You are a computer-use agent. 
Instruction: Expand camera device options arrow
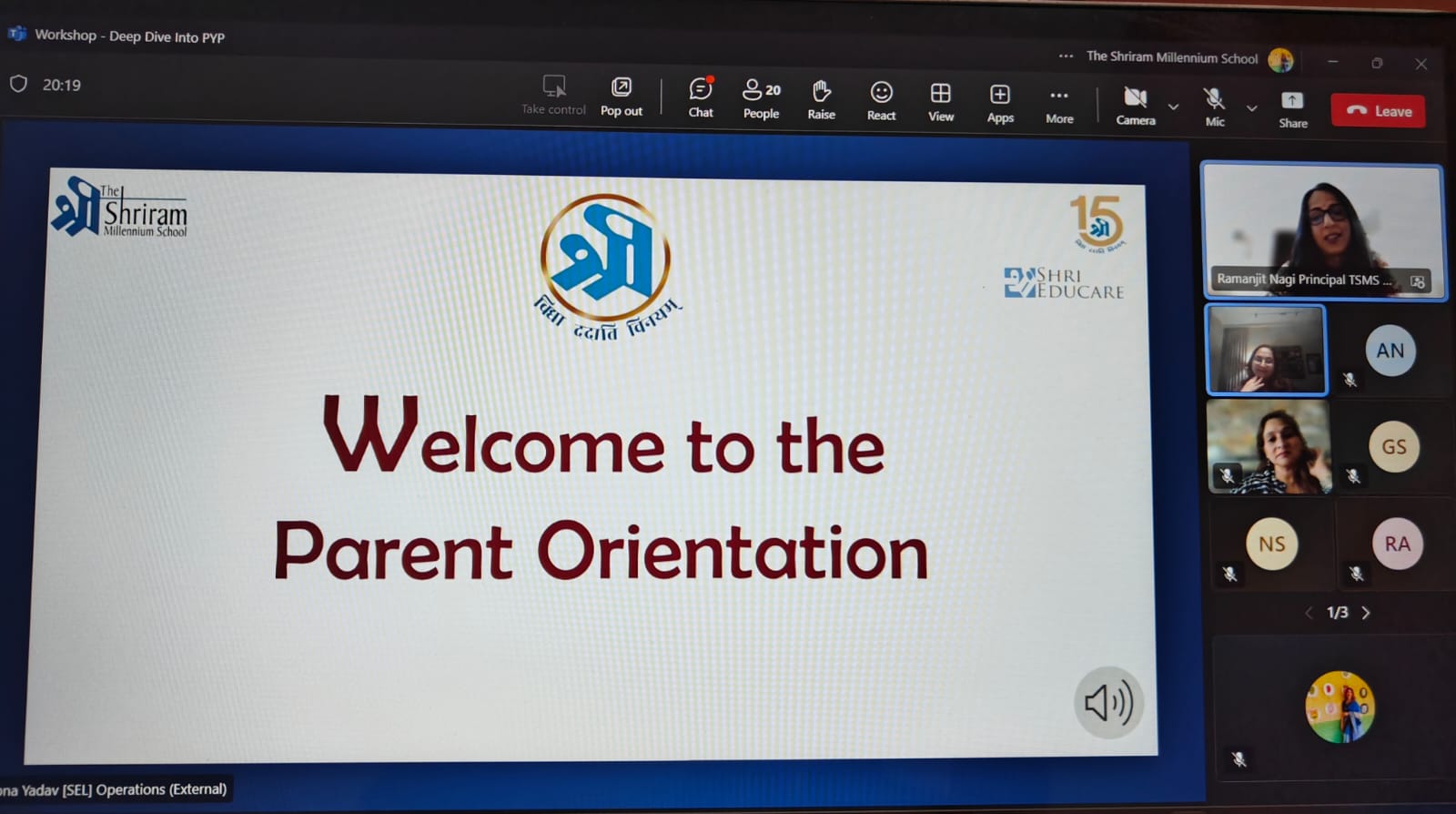pos(1174,107)
